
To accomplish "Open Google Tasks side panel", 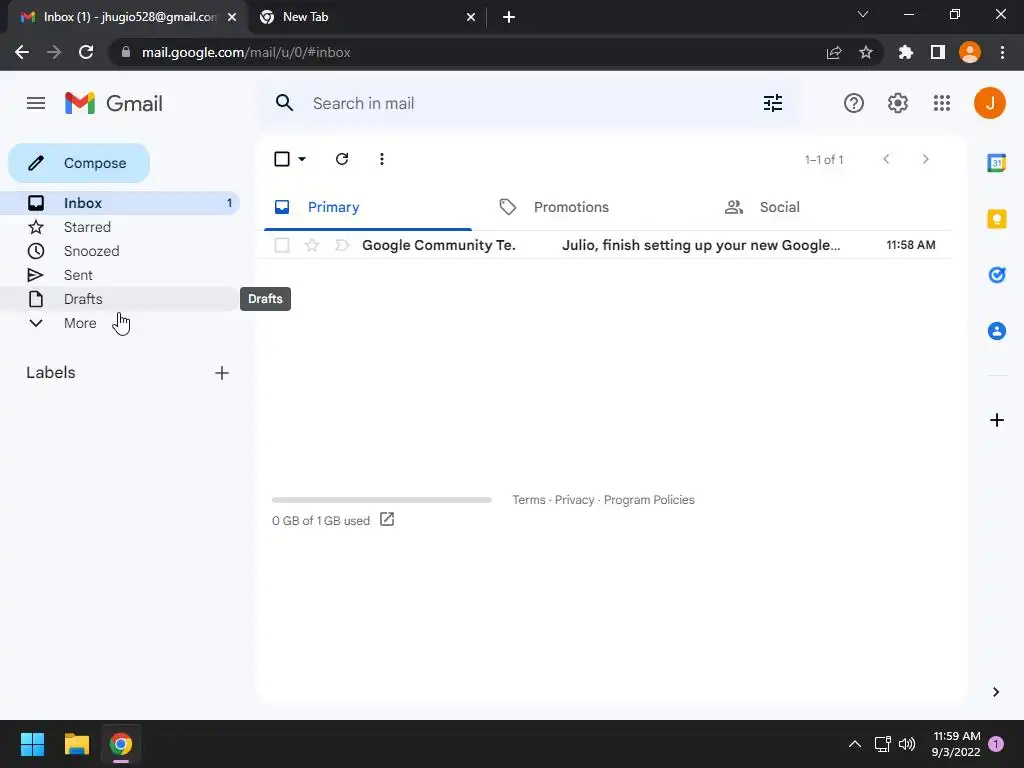I will 997,275.
